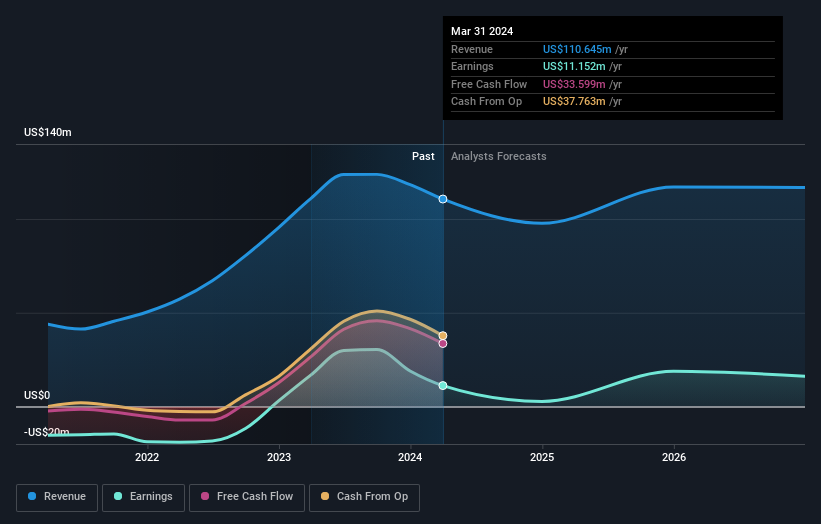The height and width of the screenshot is (524, 821).
Task: Click the 2026 x-axis label
Action: click(x=674, y=457)
